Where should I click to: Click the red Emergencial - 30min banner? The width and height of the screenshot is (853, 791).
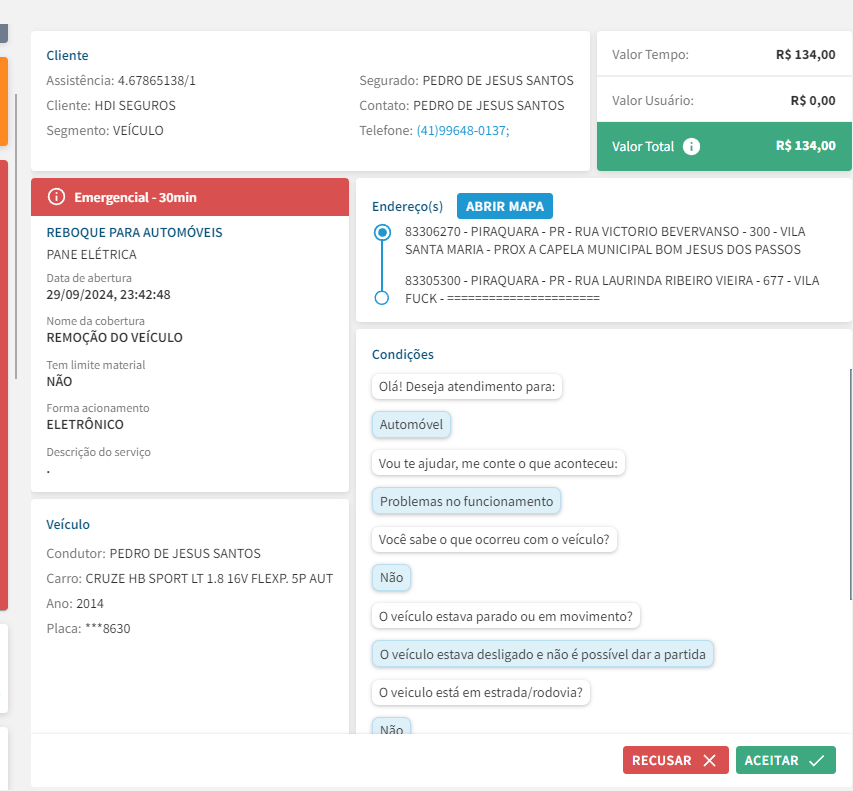(190, 197)
